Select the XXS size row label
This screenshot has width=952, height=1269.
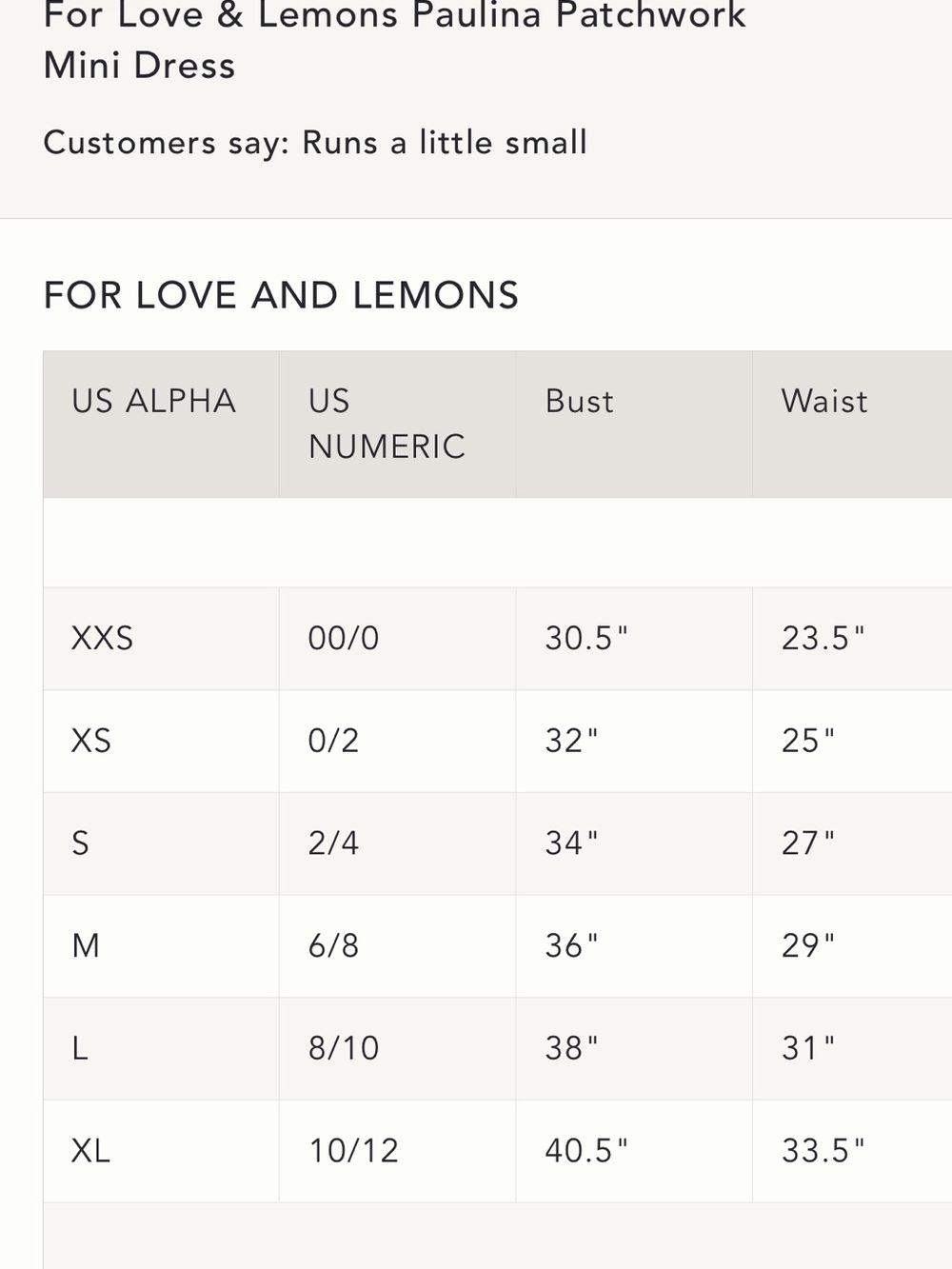[x=102, y=638]
